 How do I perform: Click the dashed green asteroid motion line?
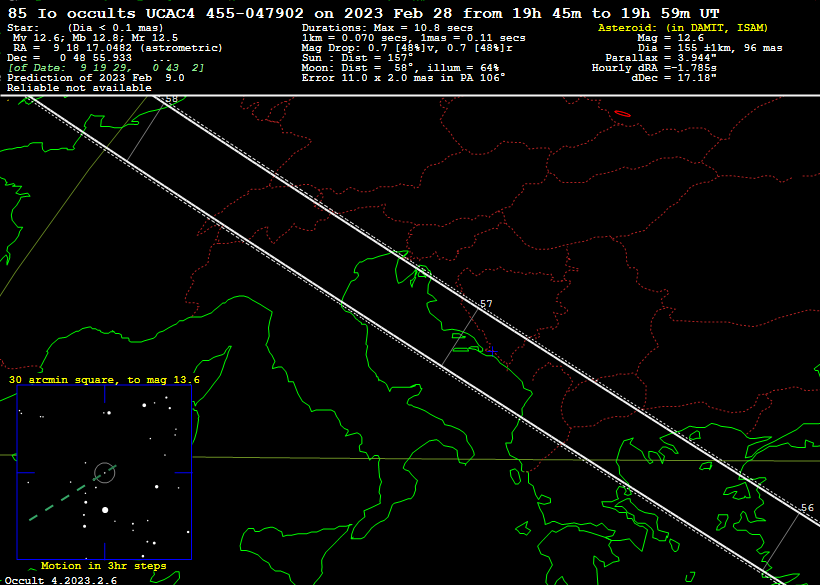pyautogui.click(x=72, y=493)
